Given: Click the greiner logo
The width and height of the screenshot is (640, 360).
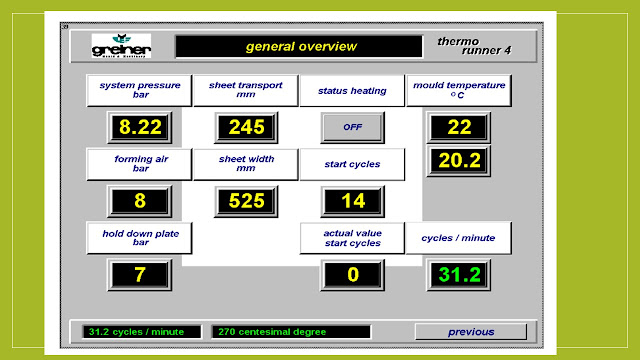Looking at the screenshot, I should [121, 46].
